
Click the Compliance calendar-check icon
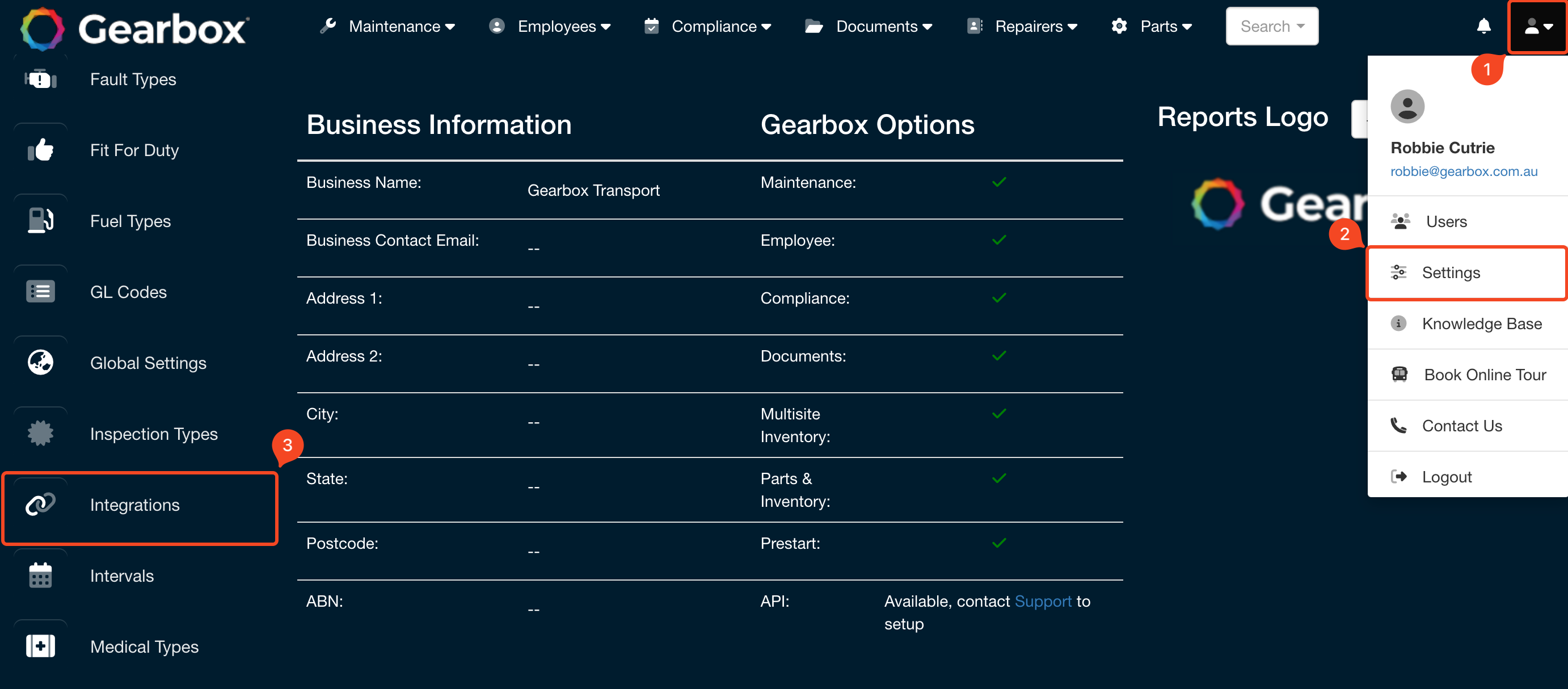[x=651, y=26]
